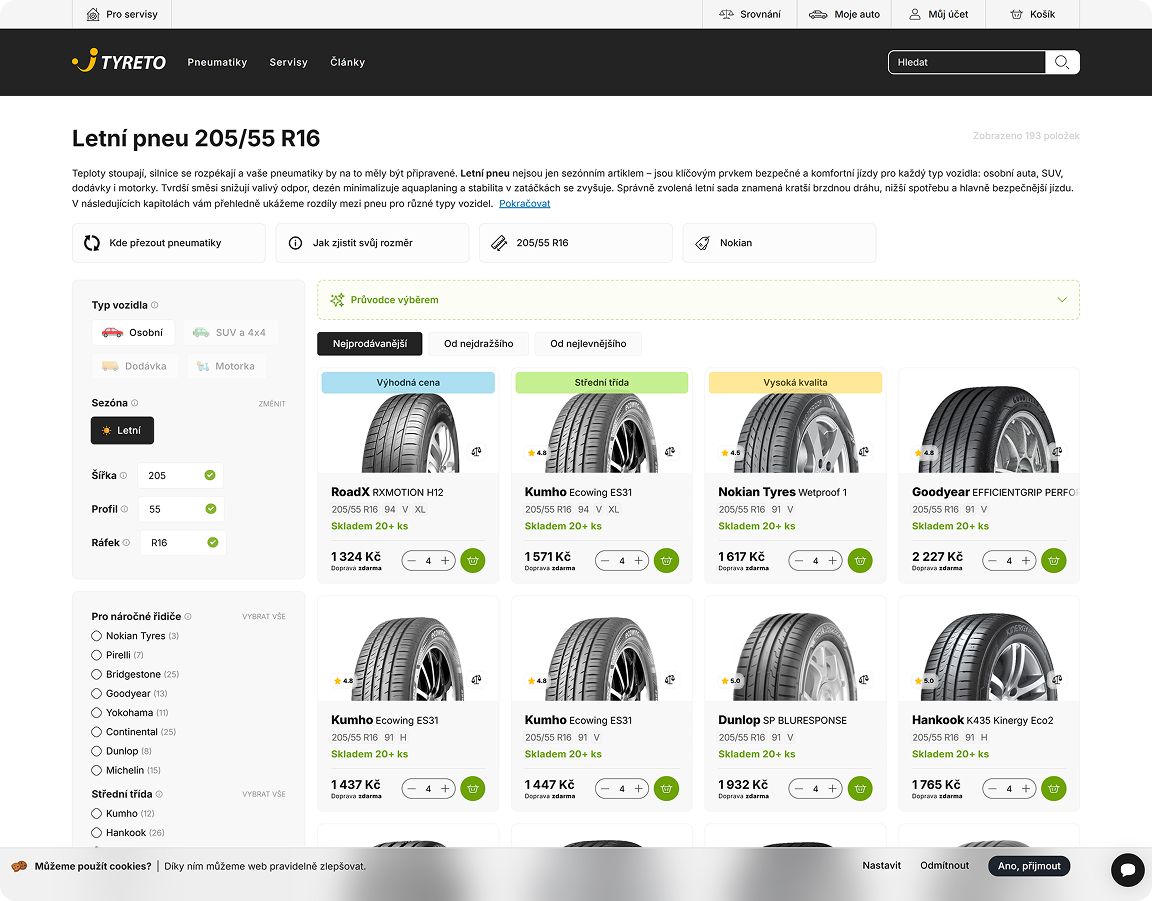Open the Košík cart icon
Screen dimensions: 1152x901
pos(1016,14)
